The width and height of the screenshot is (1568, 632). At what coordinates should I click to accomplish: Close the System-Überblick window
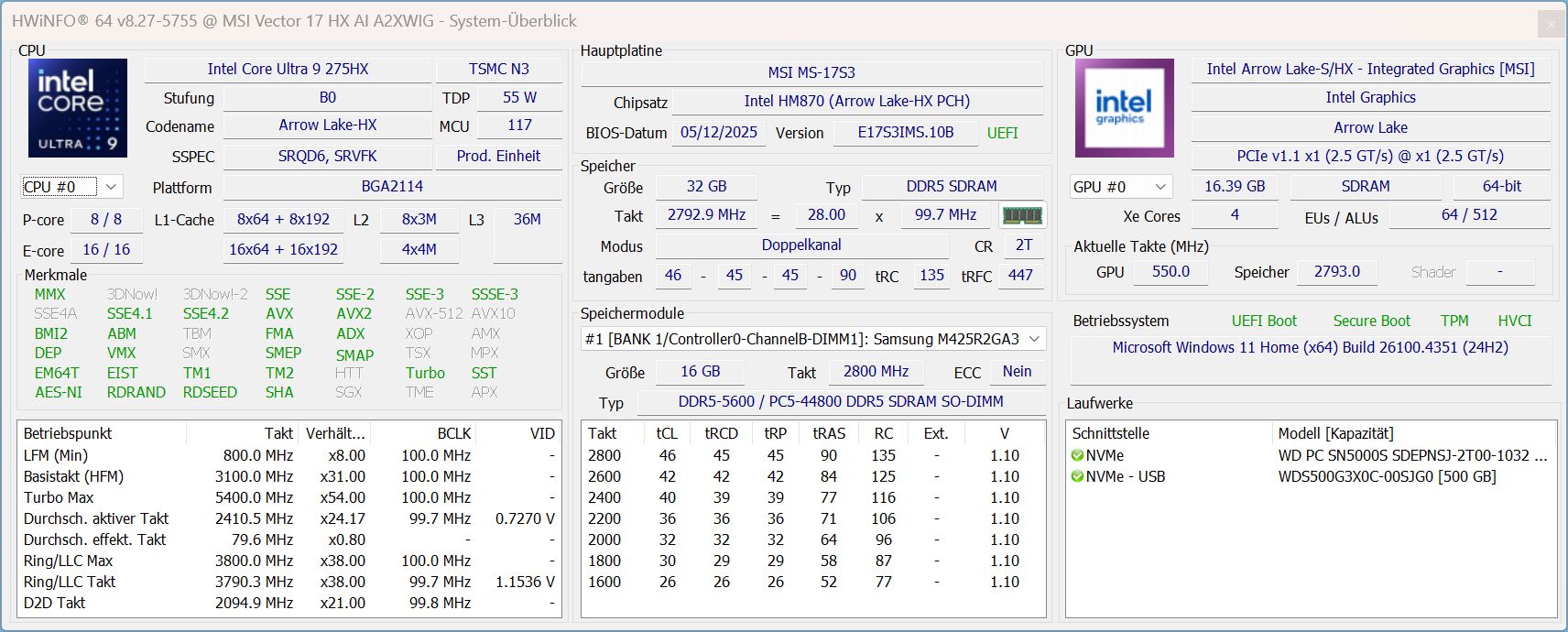[1551, 24]
